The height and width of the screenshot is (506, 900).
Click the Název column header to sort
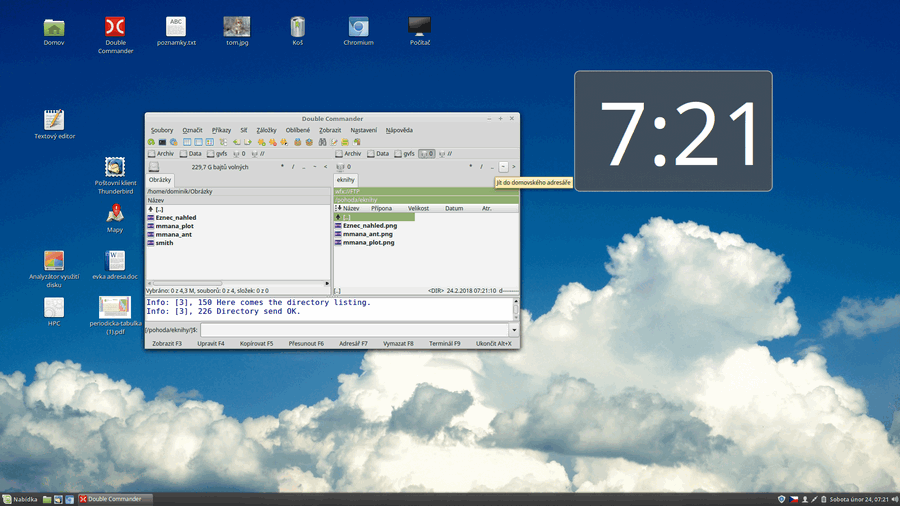click(x=350, y=208)
